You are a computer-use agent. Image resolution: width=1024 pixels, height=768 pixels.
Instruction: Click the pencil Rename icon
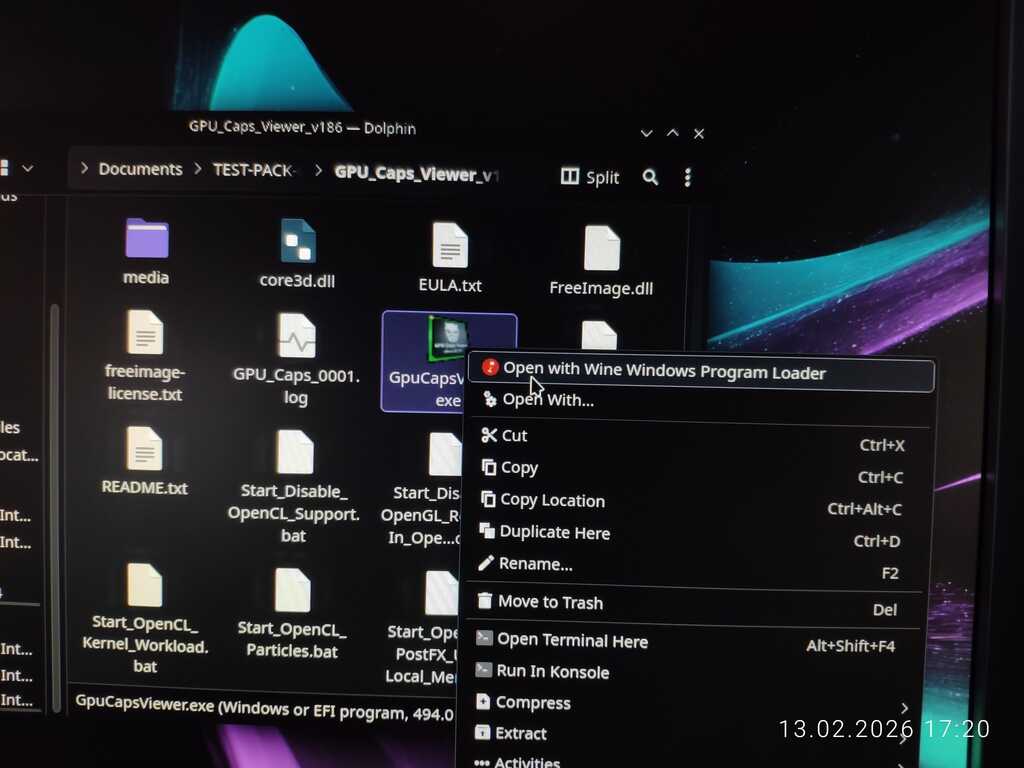point(485,563)
